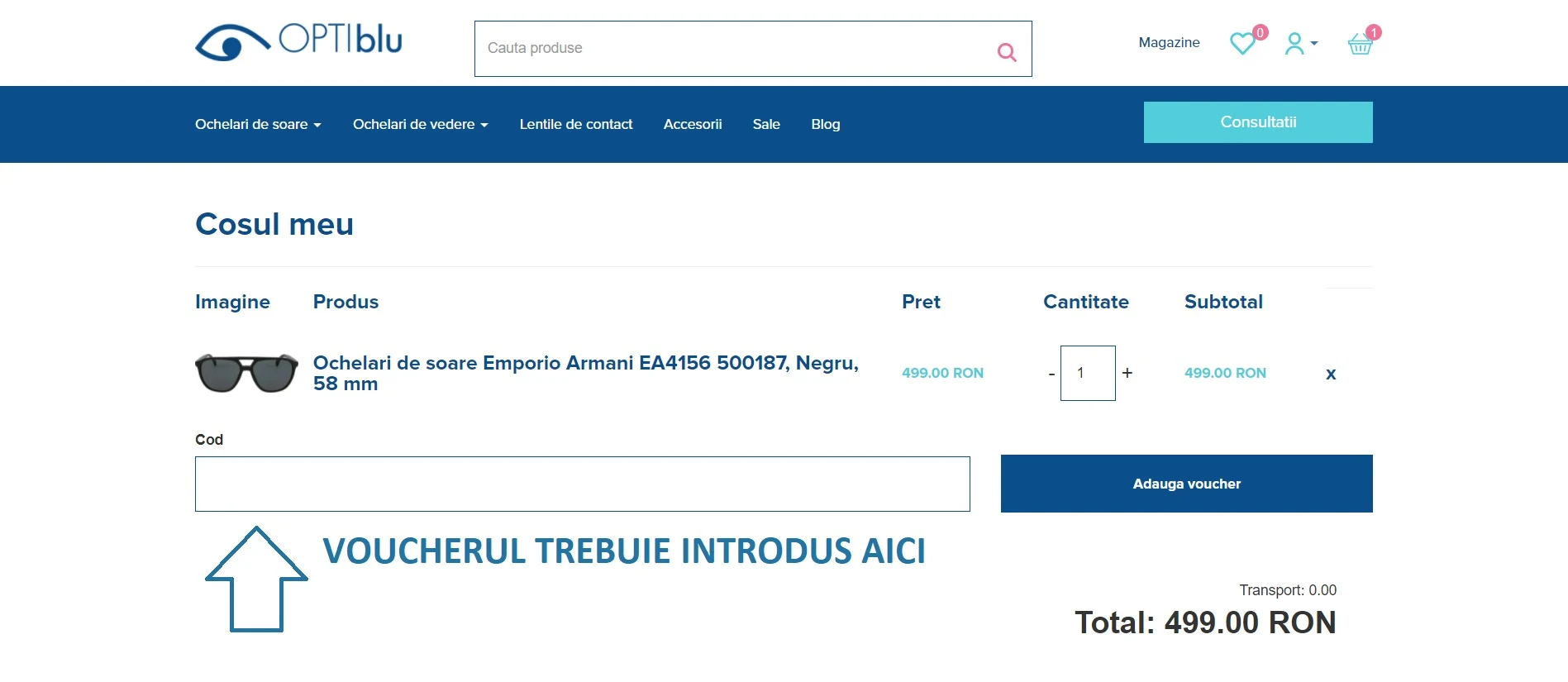Click the 499.00 RON subtotal value
Screen dimensions: 1568x682
1225,373
